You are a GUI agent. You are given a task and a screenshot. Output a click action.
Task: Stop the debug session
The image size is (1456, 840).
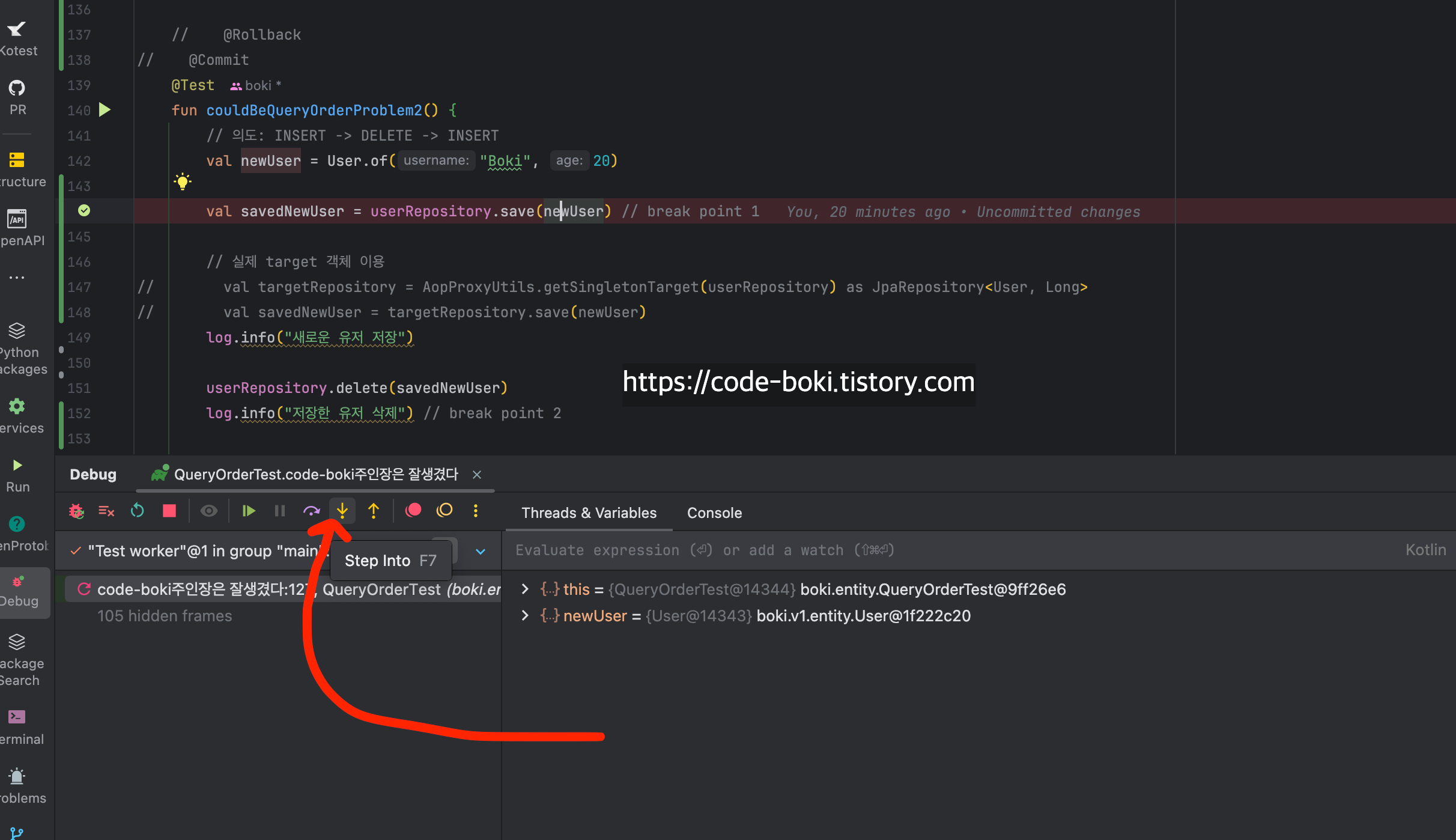169,511
